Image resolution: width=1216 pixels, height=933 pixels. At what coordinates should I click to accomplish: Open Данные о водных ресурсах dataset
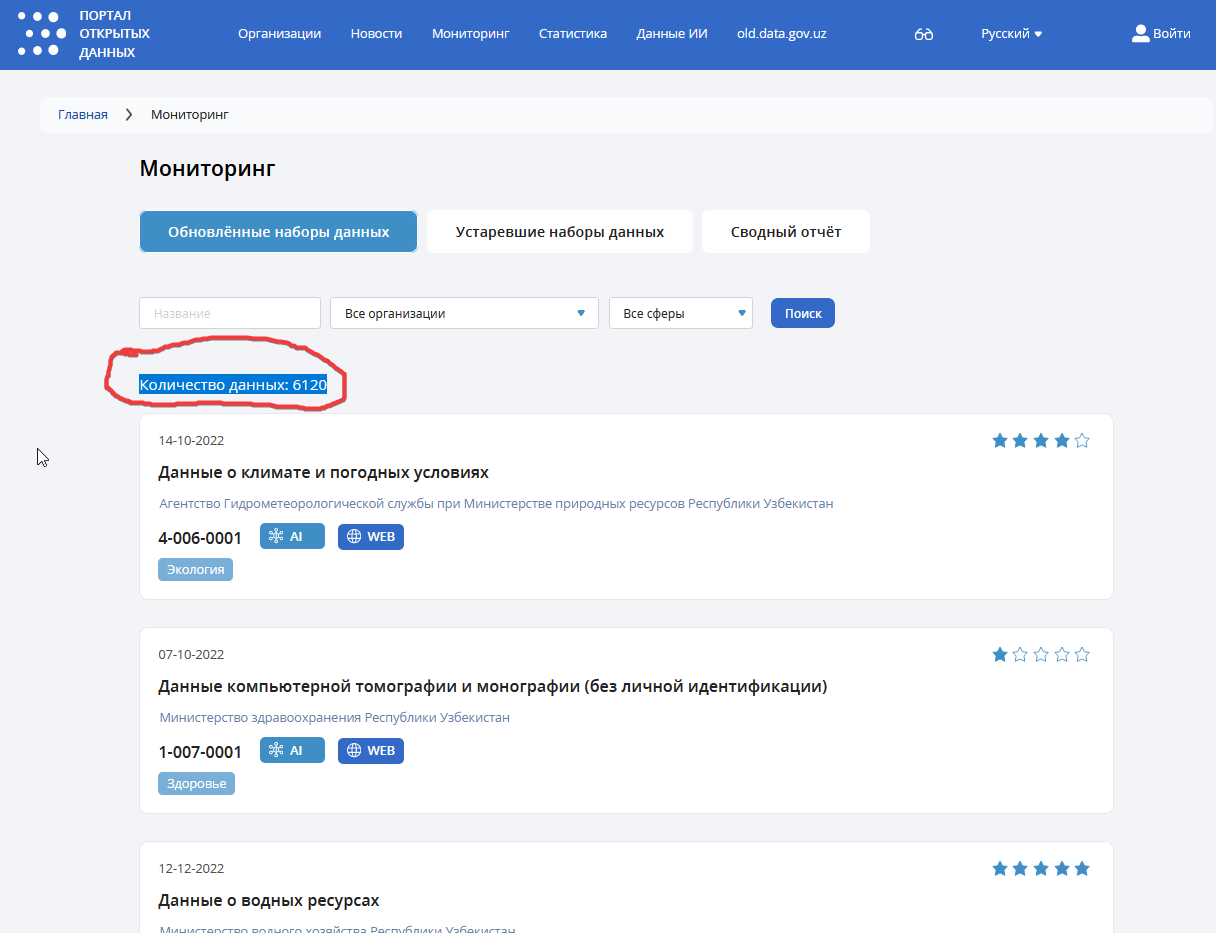pyautogui.click(x=269, y=901)
